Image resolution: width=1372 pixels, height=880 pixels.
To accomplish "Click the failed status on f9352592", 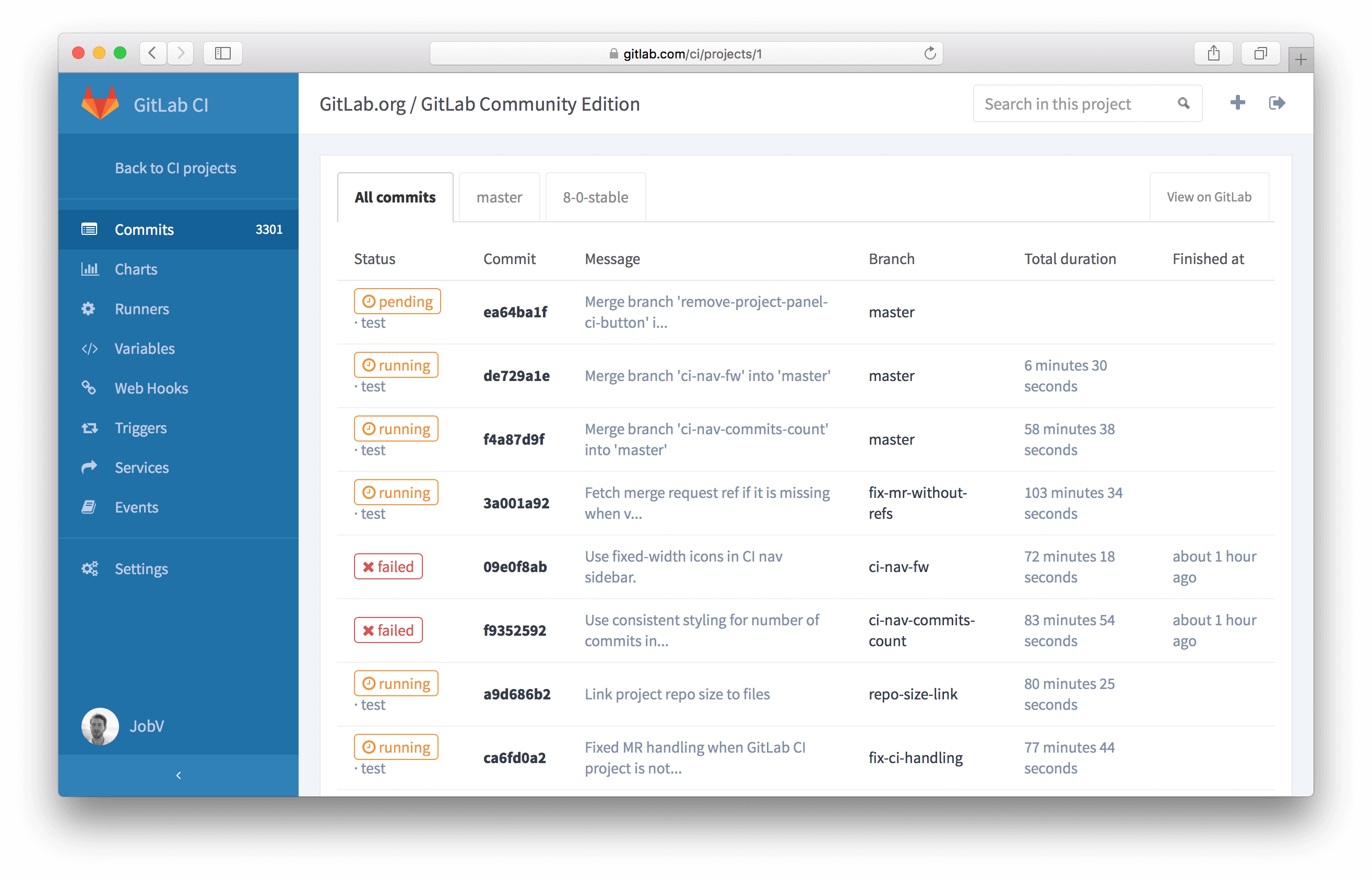I will pos(388,630).
